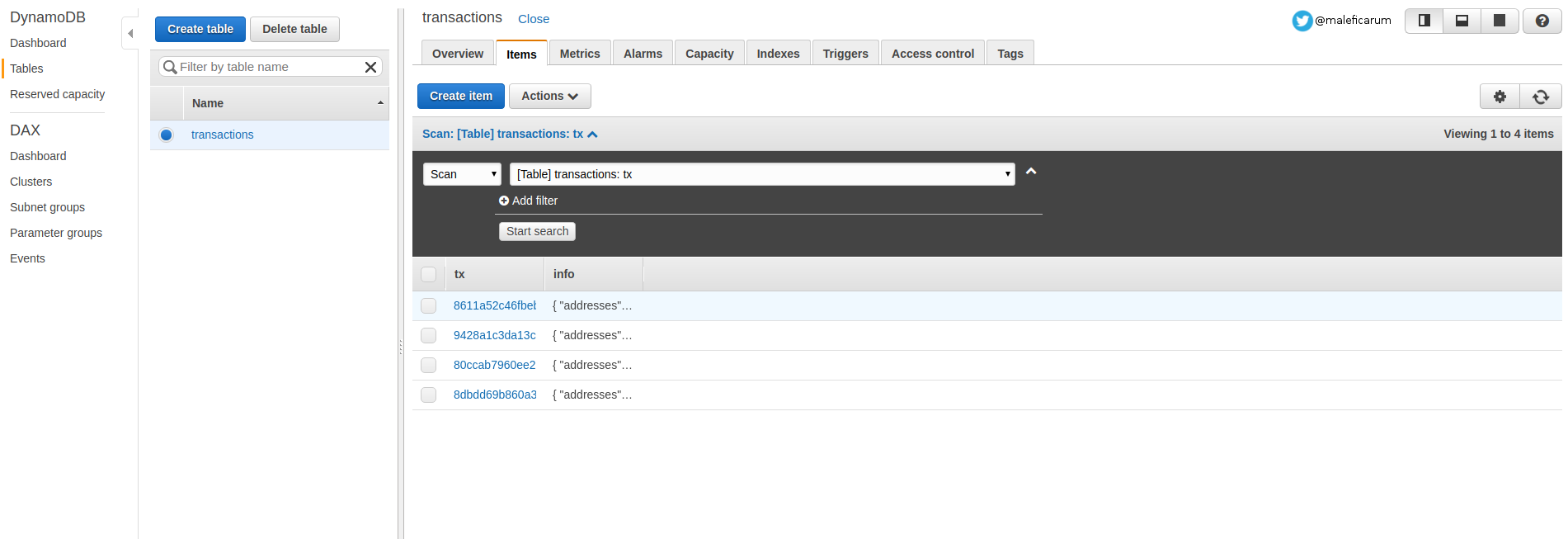Select the transactions table radio button
This screenshot has height=539, width=1568.
167,135
